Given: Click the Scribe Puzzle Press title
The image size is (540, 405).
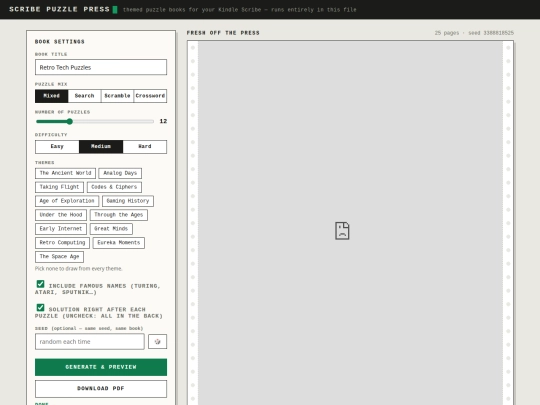Looking at the screenshot, I should (x=59, y=9).
